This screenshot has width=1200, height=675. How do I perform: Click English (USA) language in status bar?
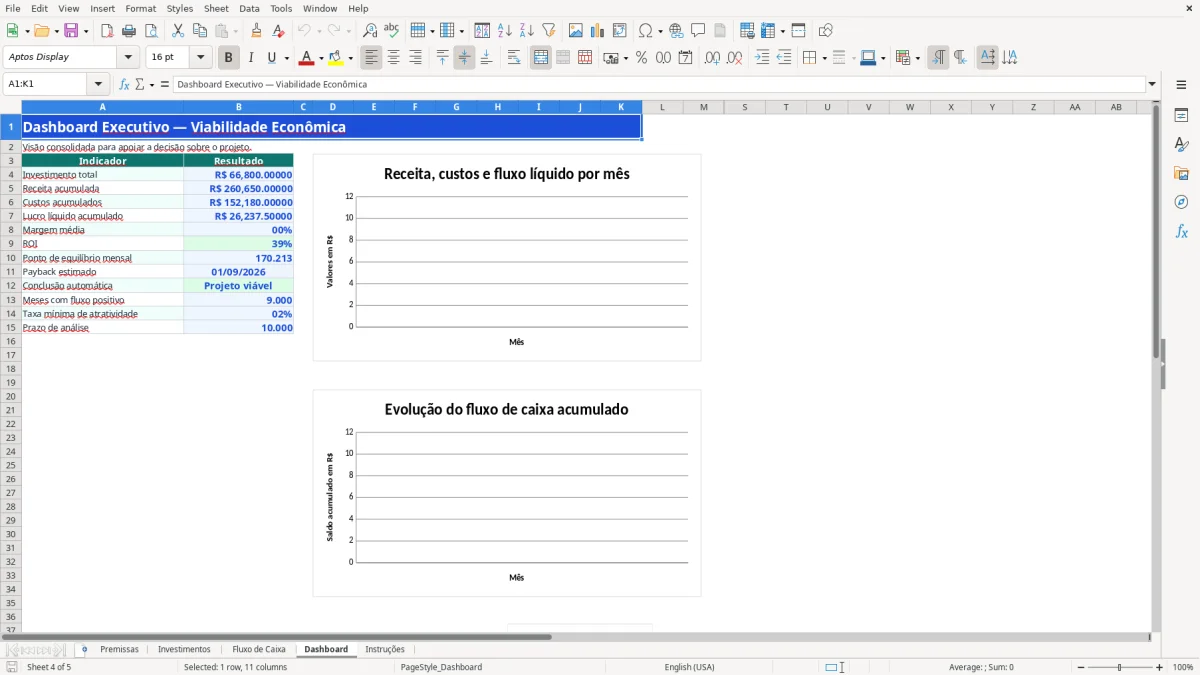click(x=689, y=667)
